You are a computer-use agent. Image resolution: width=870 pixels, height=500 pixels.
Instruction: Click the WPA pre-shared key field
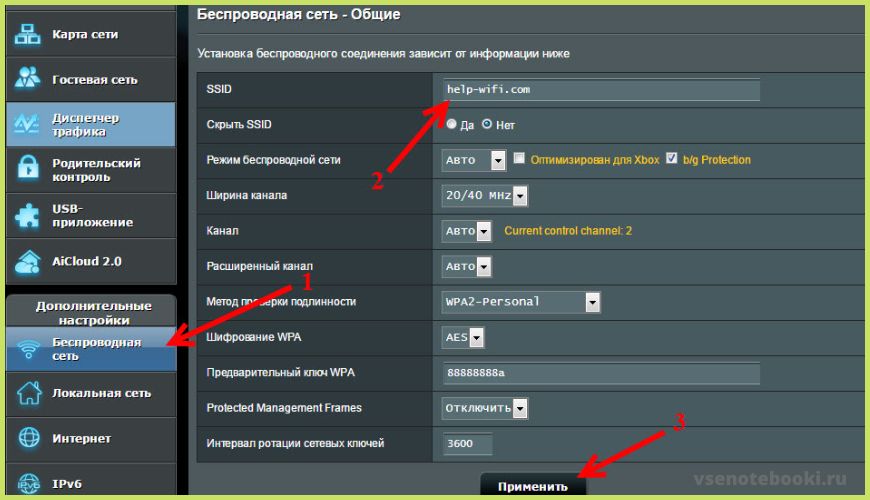pyautogui.click(x=600, y=373)
